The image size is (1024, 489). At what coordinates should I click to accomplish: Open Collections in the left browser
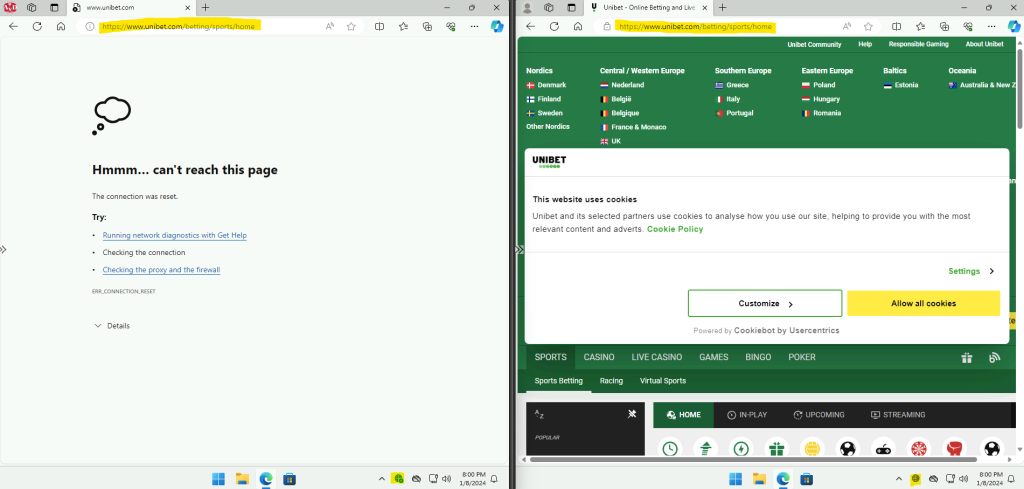[x=427, y=27]
